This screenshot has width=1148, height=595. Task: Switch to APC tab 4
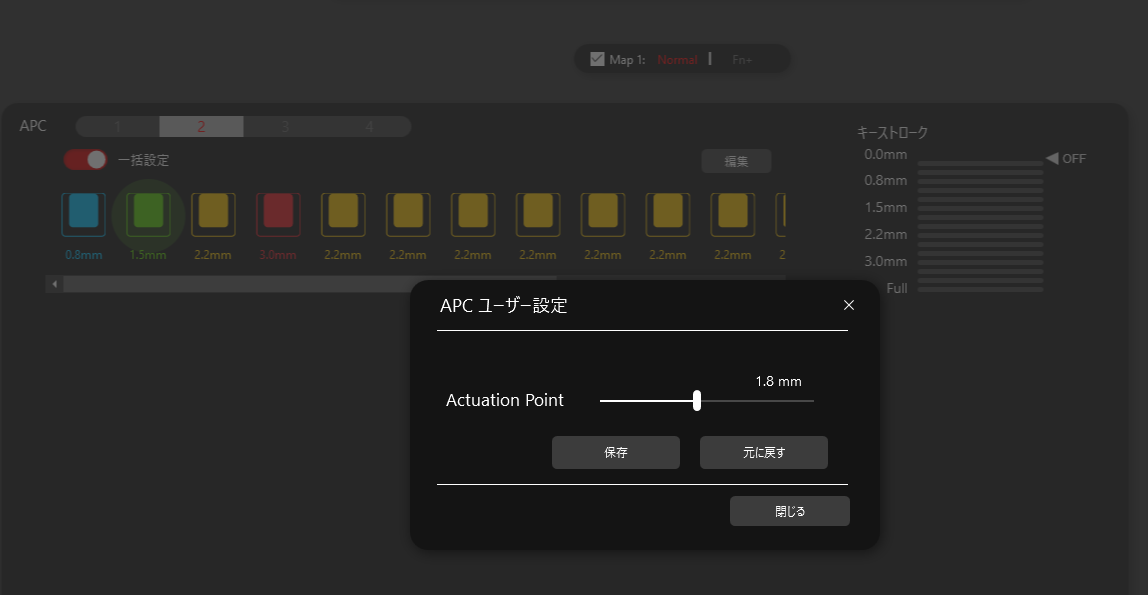coord(369,127)
